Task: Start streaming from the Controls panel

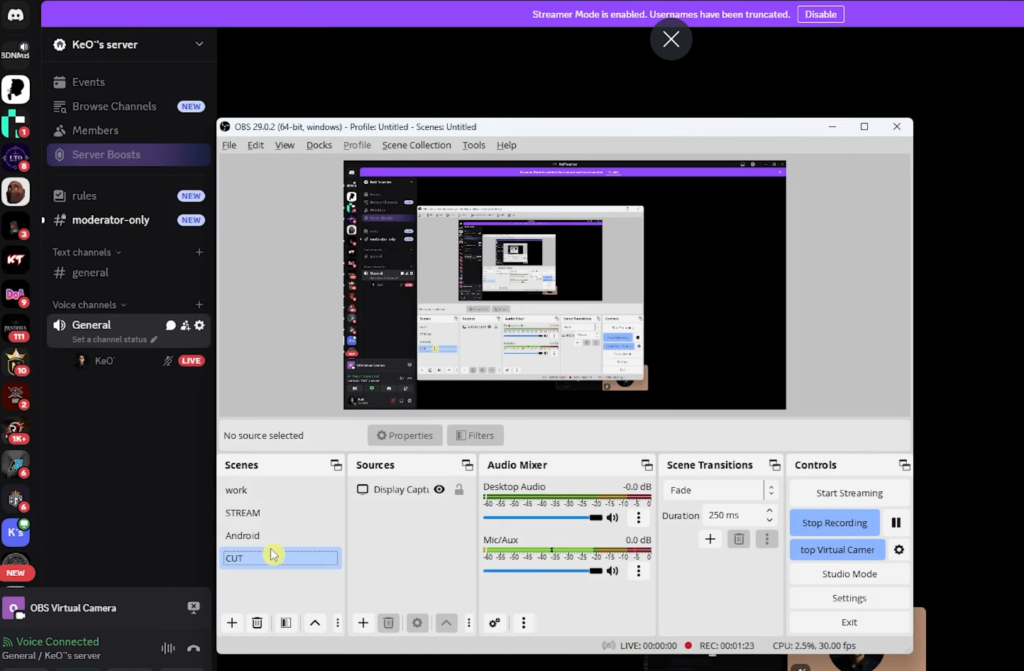Action: [849, 492]
